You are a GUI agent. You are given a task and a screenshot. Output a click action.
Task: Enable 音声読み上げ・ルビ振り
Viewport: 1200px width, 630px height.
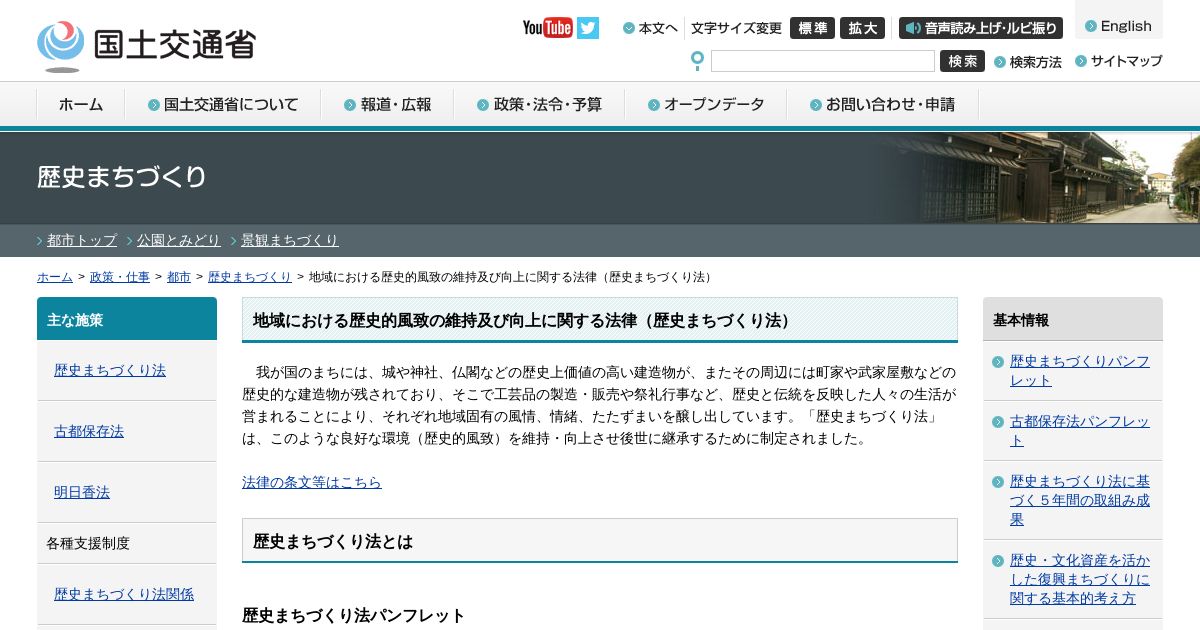click(980, 28)
